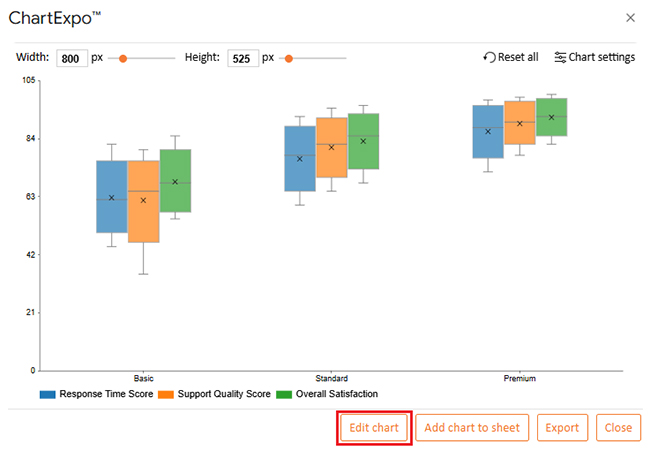Select the Premium green box plot
Viewport: 650px width, 451px height.
pos(552,117)
